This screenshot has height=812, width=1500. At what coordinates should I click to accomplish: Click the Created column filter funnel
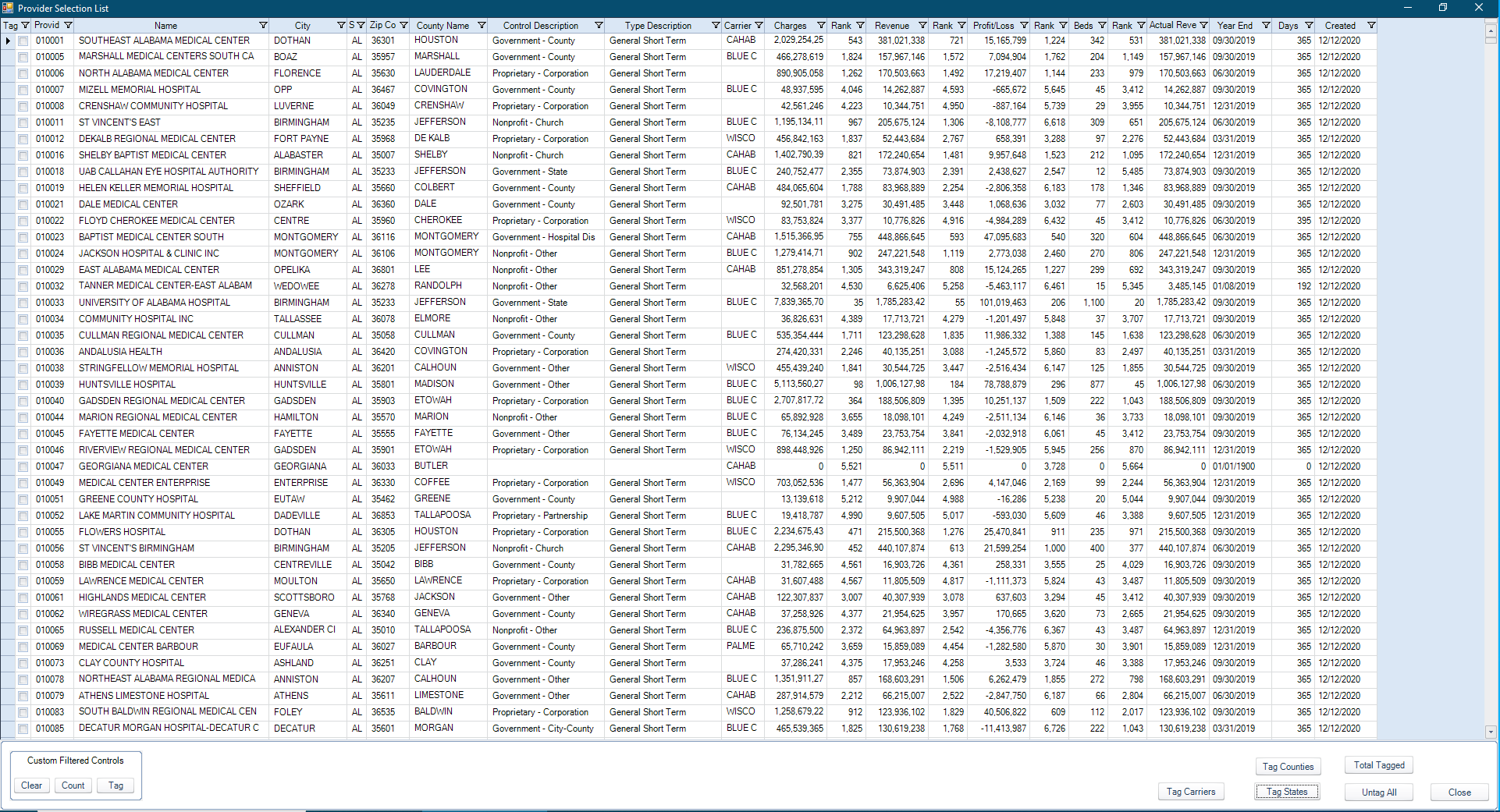(x=1370, y=25)
